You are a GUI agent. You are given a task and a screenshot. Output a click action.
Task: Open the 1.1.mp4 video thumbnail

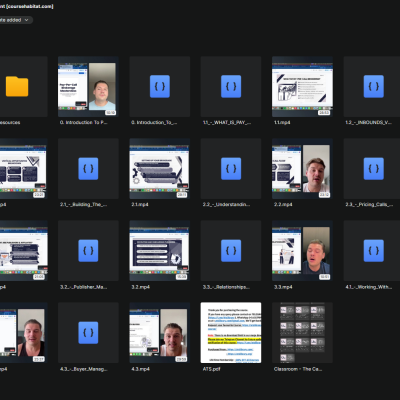tap(302, 86)
